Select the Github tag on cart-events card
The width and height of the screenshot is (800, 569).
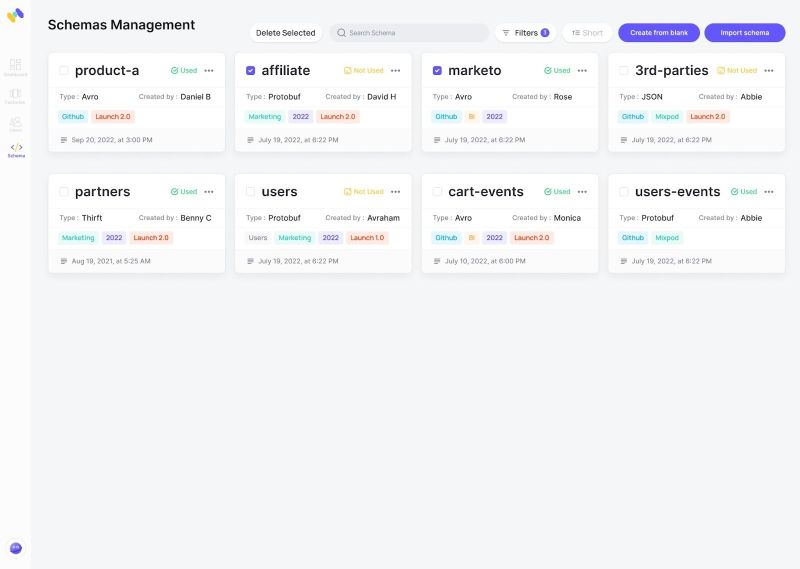point(446,237)
